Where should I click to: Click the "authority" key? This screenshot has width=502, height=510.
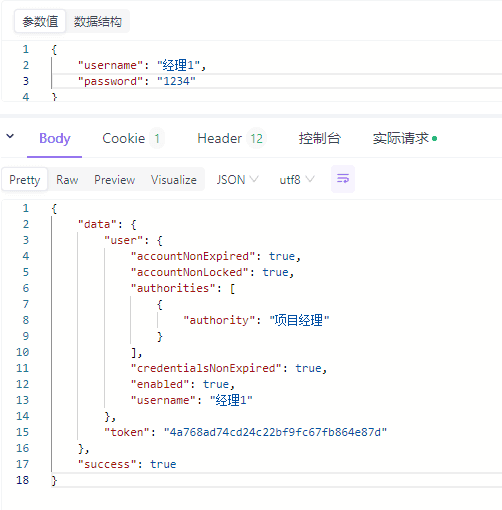[219, 320]
